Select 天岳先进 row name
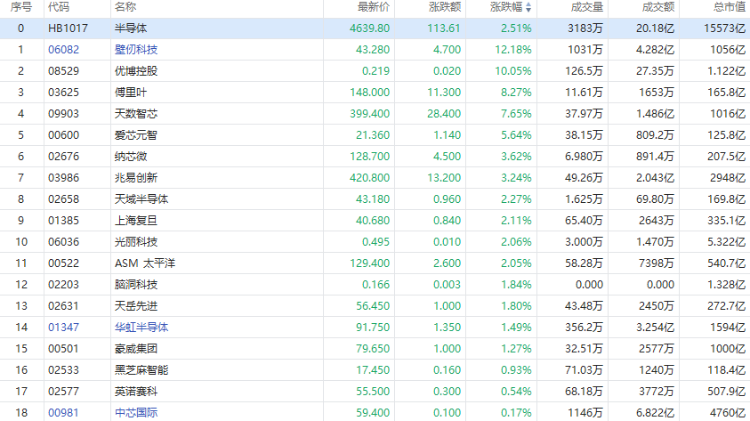750x421 pixels. (x=136, y=306)
